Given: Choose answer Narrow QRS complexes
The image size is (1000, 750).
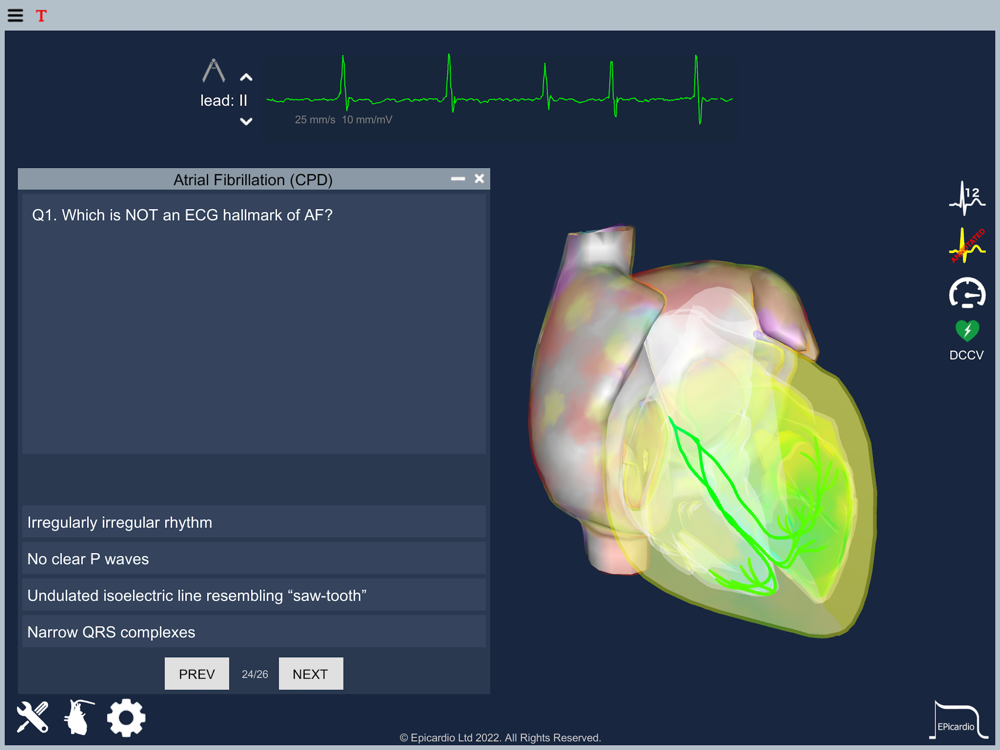Looking at the screenshot, I should [x=254, y=631].
